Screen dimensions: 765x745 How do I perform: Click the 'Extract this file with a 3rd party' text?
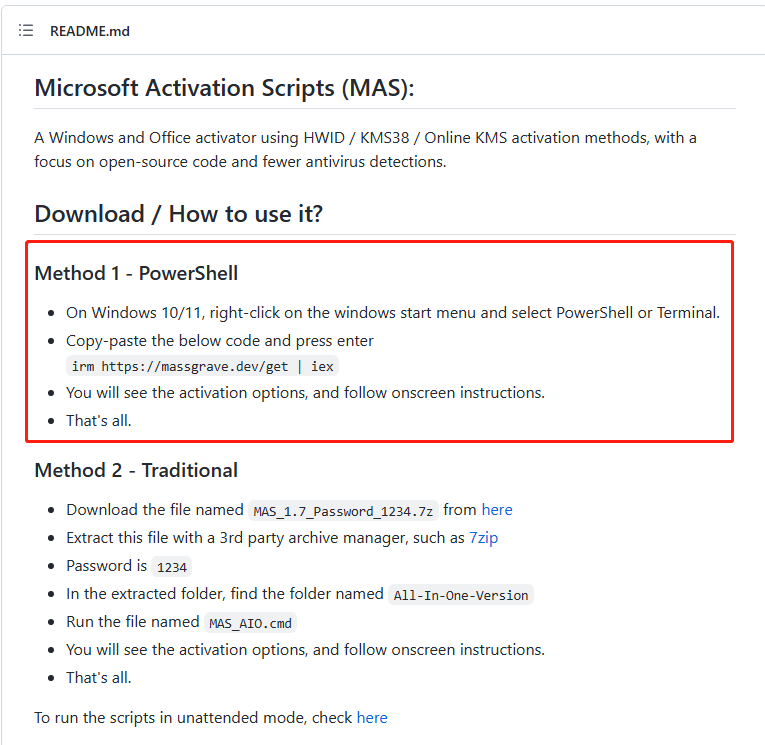click(266, 538)
